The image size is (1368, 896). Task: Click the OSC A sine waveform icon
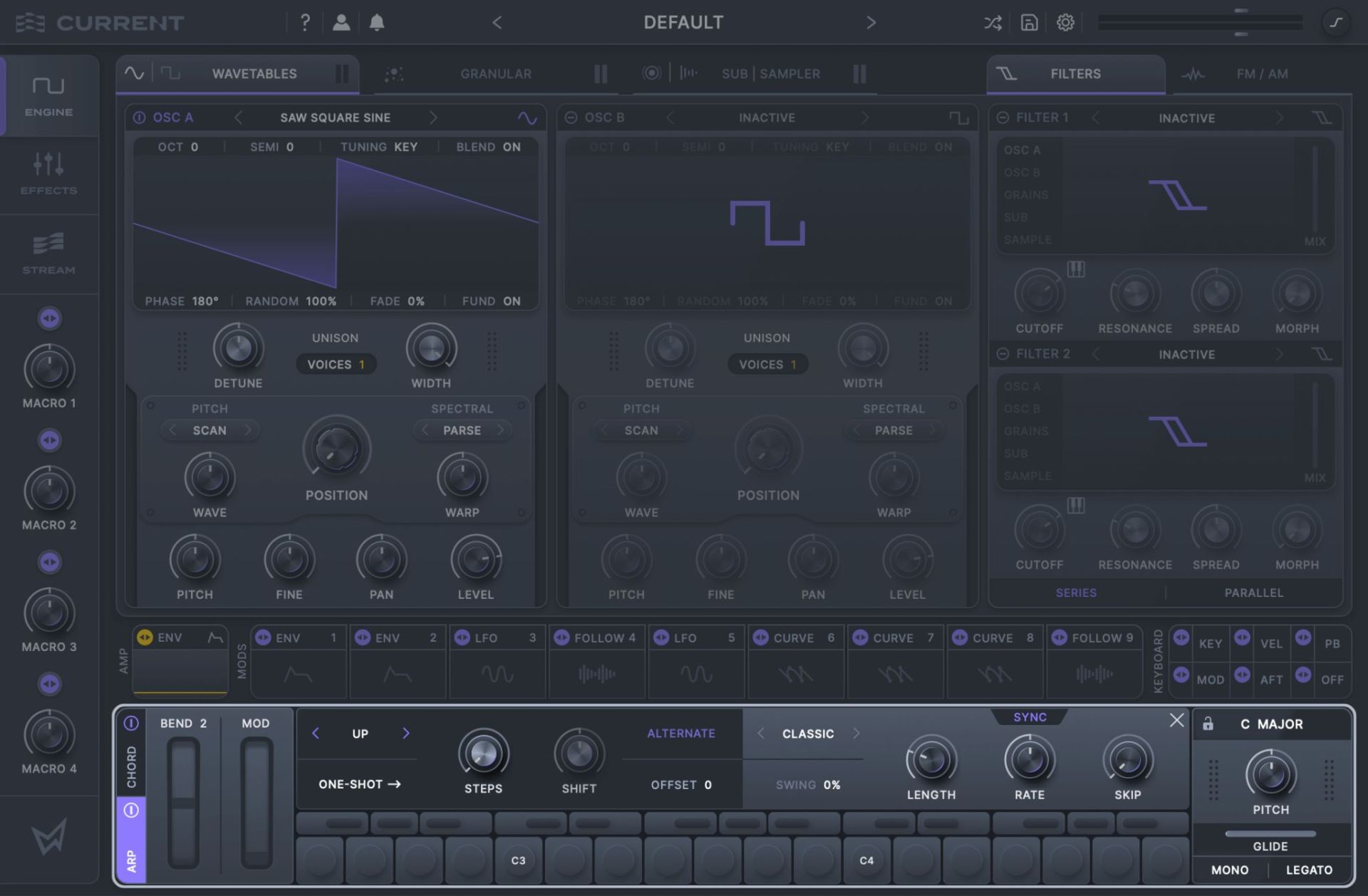coord(527,118)
